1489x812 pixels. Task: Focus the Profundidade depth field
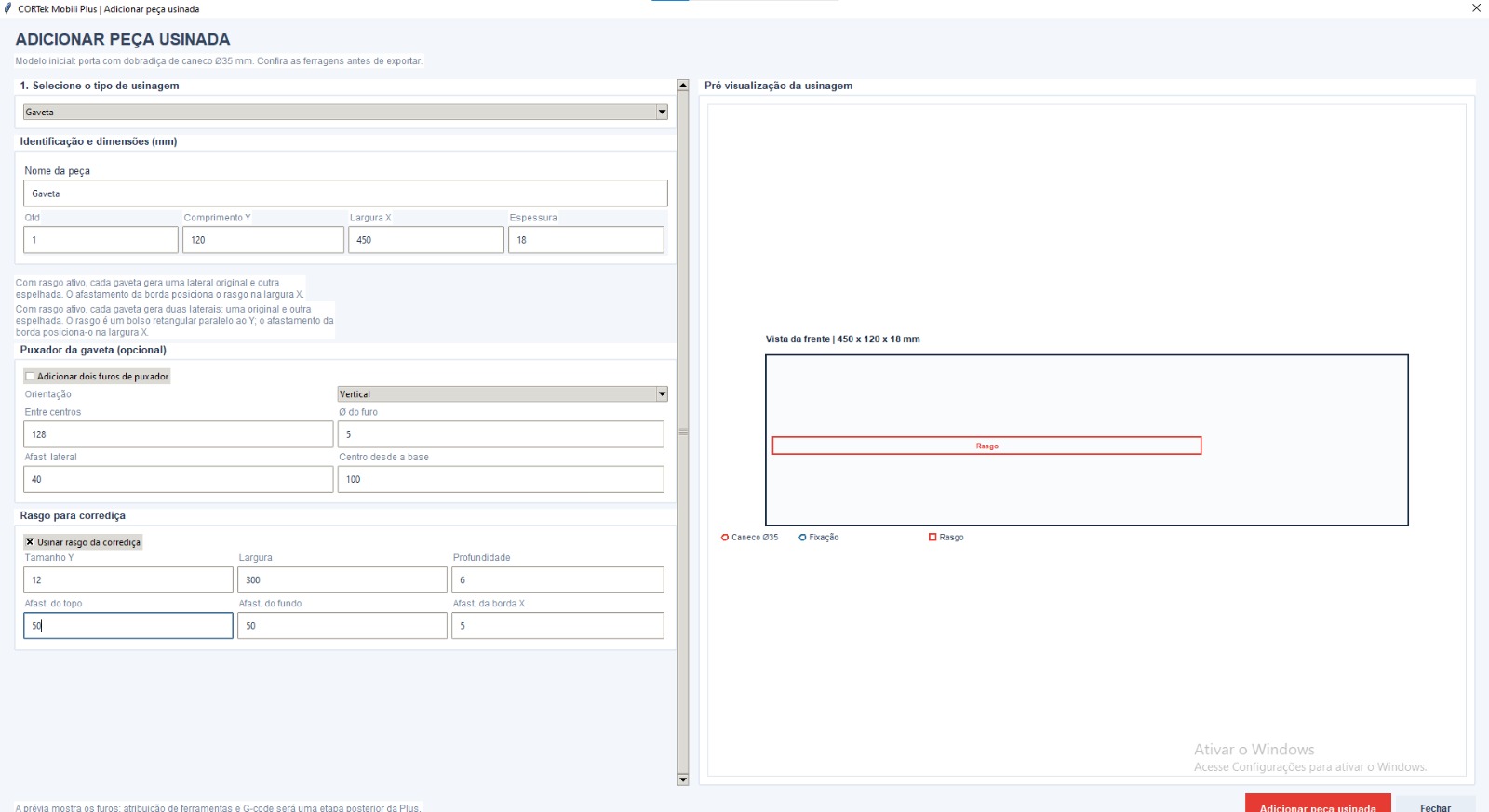coord(557,580)
